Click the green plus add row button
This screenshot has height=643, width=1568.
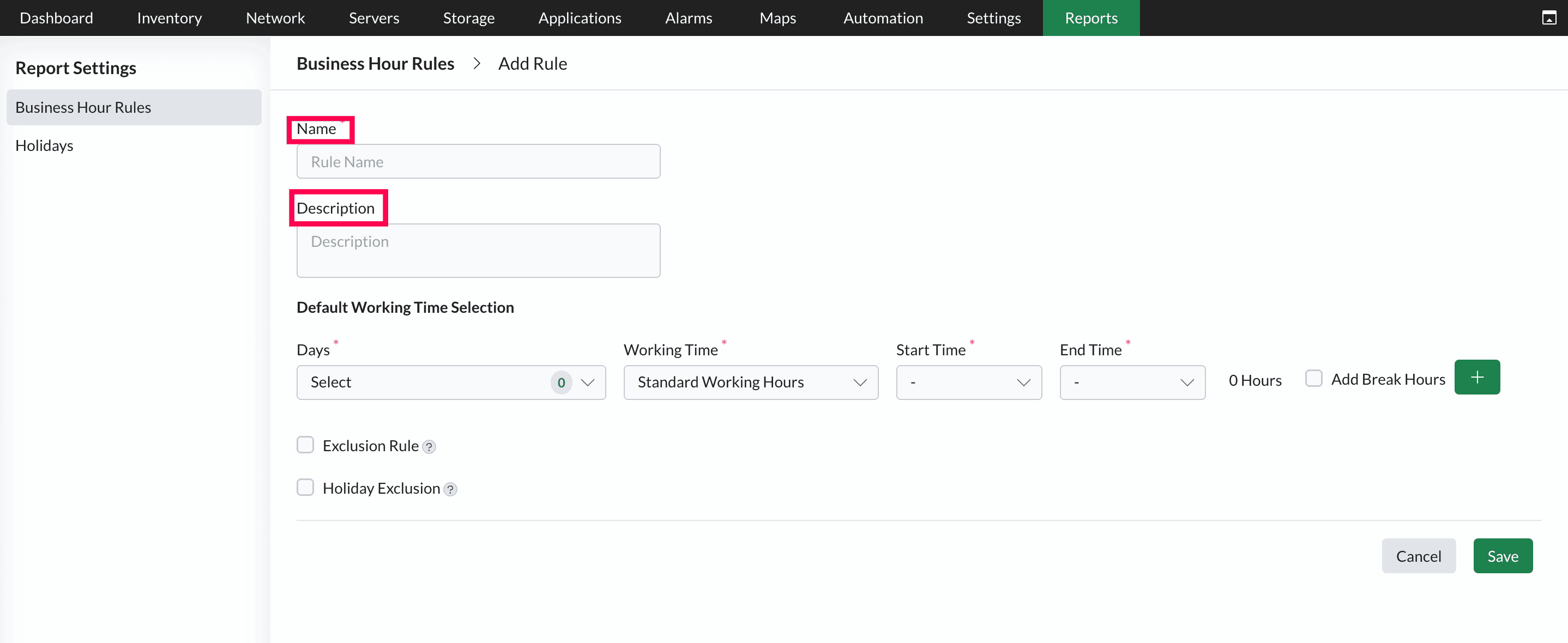[x=1477, y=377]
